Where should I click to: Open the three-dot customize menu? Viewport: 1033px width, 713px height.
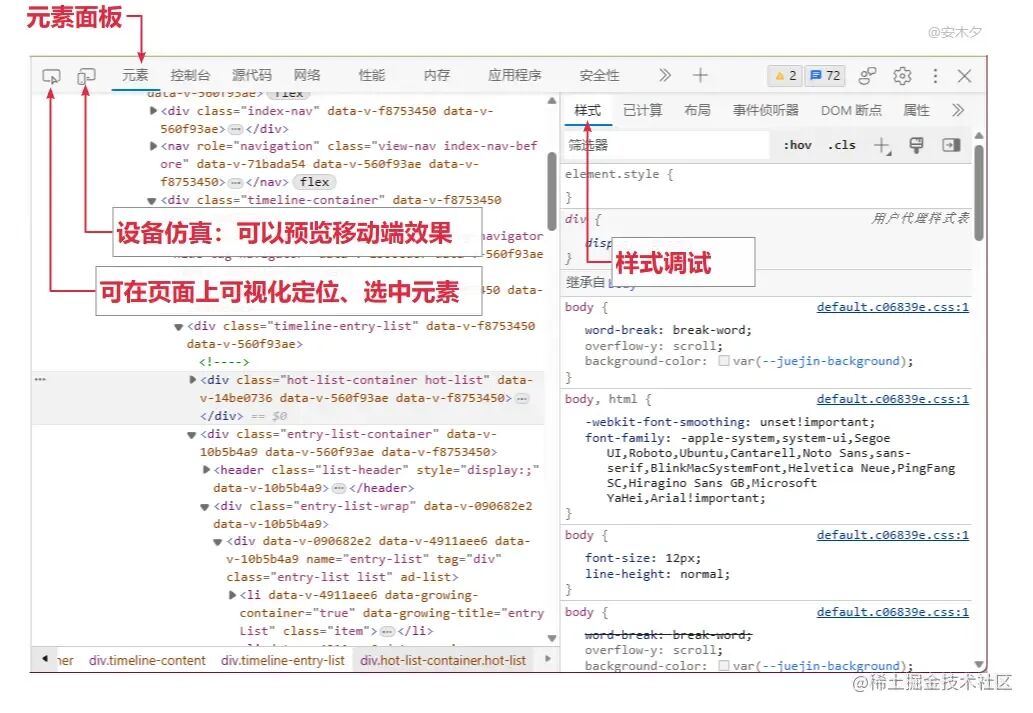pyautogui.click(x=935, y=76)
